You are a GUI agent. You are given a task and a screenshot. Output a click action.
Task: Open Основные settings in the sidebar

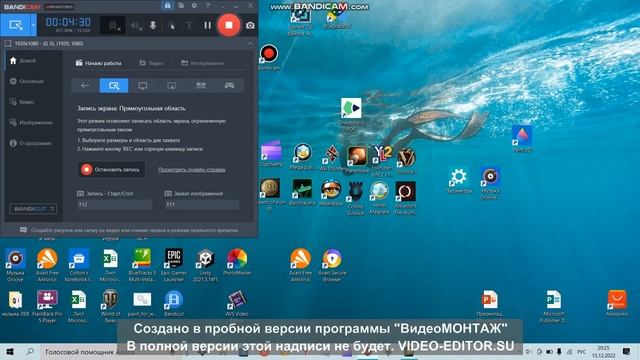(x=27, y=81)
